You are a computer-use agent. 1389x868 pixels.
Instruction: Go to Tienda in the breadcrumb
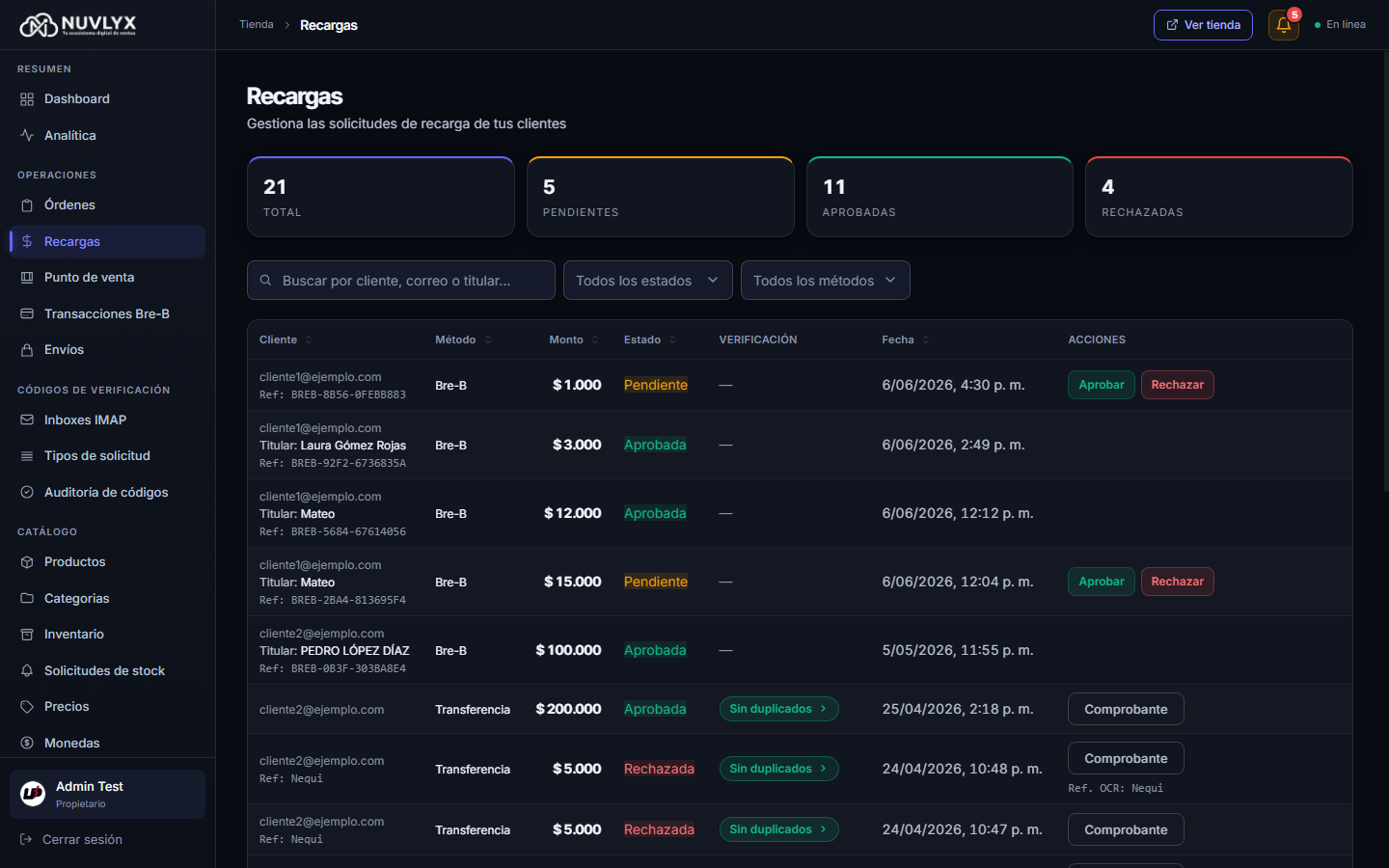click(x=257, y=25)
